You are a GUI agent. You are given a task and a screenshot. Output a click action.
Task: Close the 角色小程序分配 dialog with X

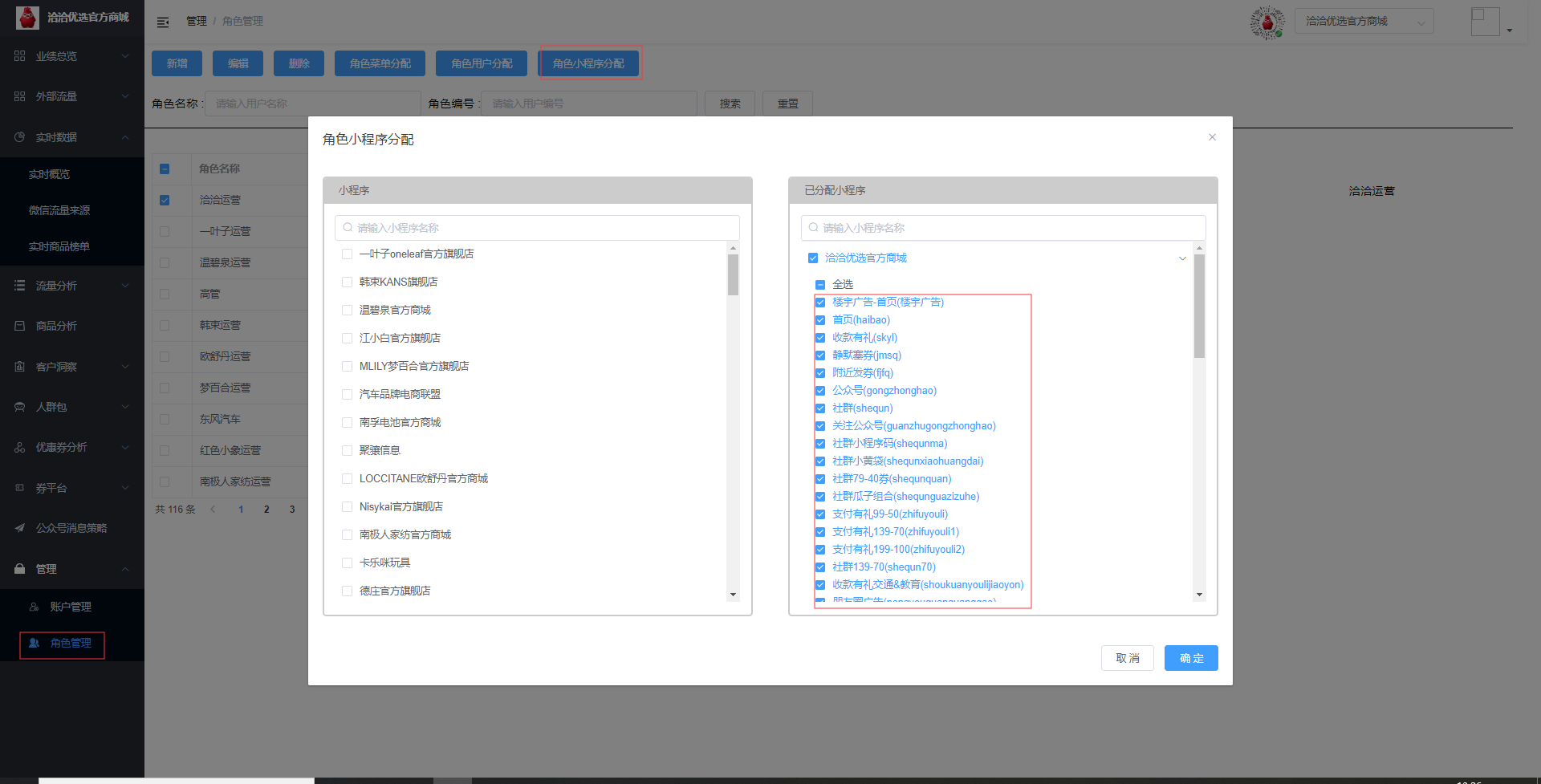click(x=1212, y=137)
